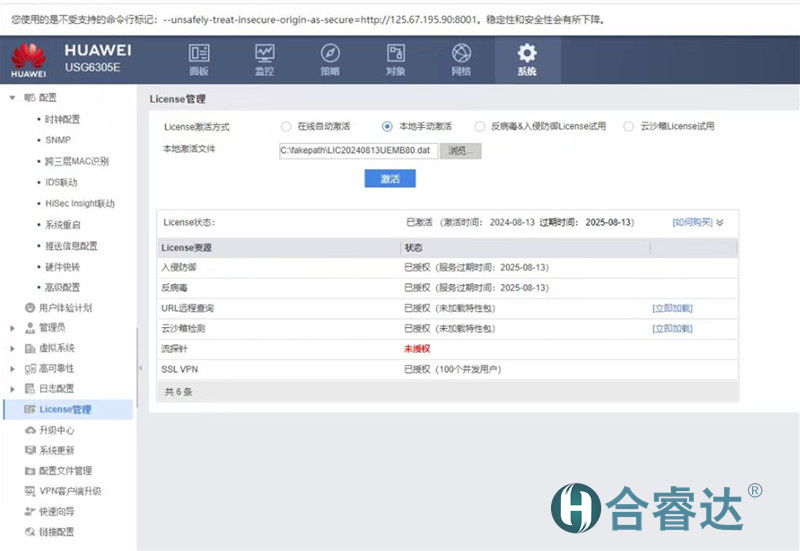Click the 浏览 file browse button
The image size is (800, 551).
[x=460, y=151]
